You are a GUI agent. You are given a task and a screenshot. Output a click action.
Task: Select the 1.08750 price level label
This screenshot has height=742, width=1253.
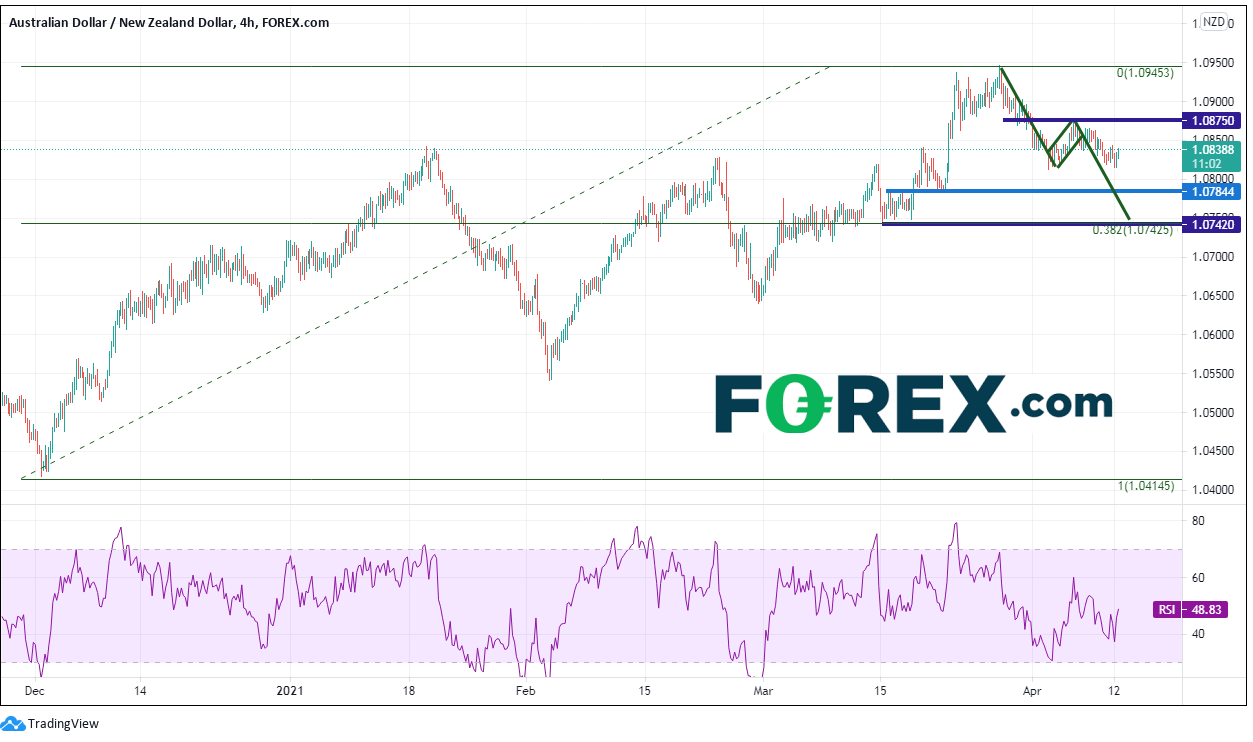tap(1212, 120)
